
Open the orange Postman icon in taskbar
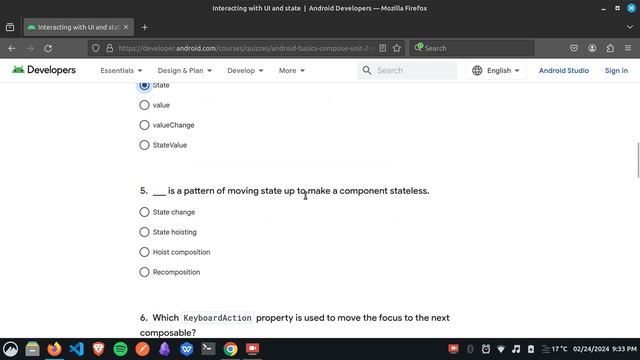[x=142, y=349]
